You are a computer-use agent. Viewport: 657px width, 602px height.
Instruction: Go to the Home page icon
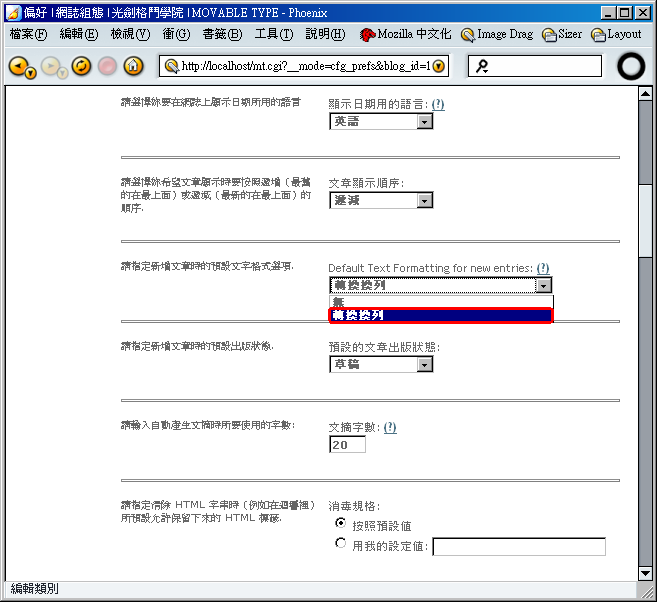coord(133,66)
